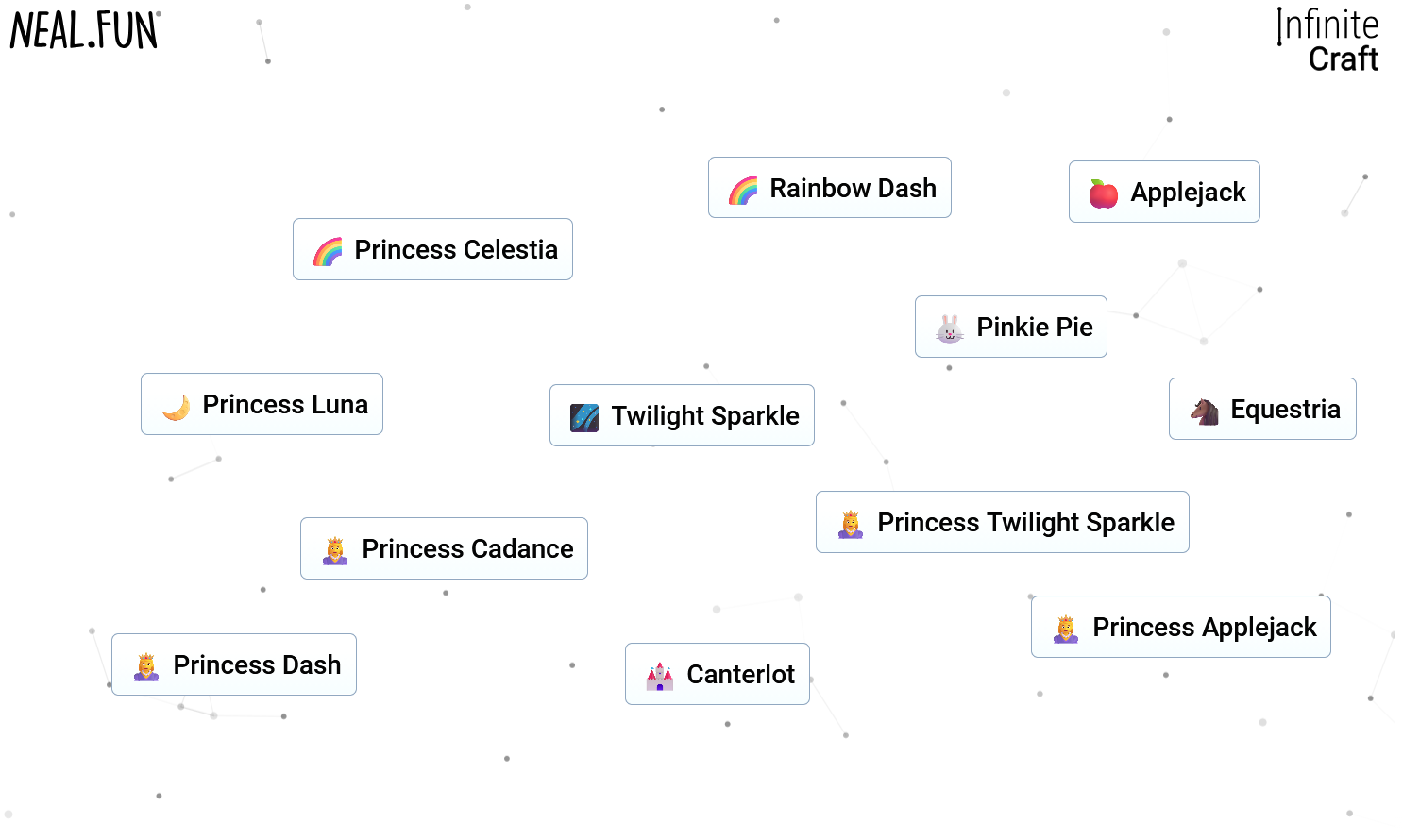1403x840 pixels.
Task: Click the crescent moon icon on Princess Luna
Action: tap(176, 407)
